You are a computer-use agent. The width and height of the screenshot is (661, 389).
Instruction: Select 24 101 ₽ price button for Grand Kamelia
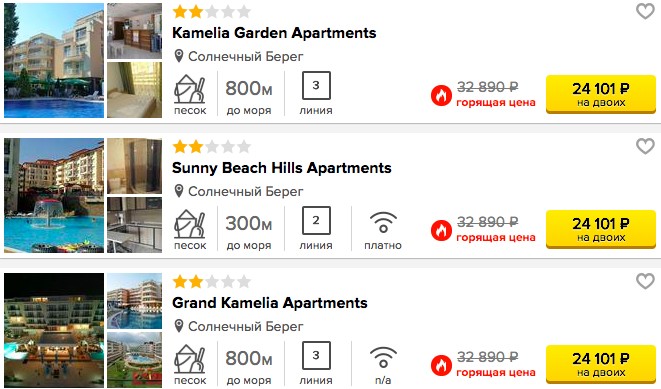(601, 364)
